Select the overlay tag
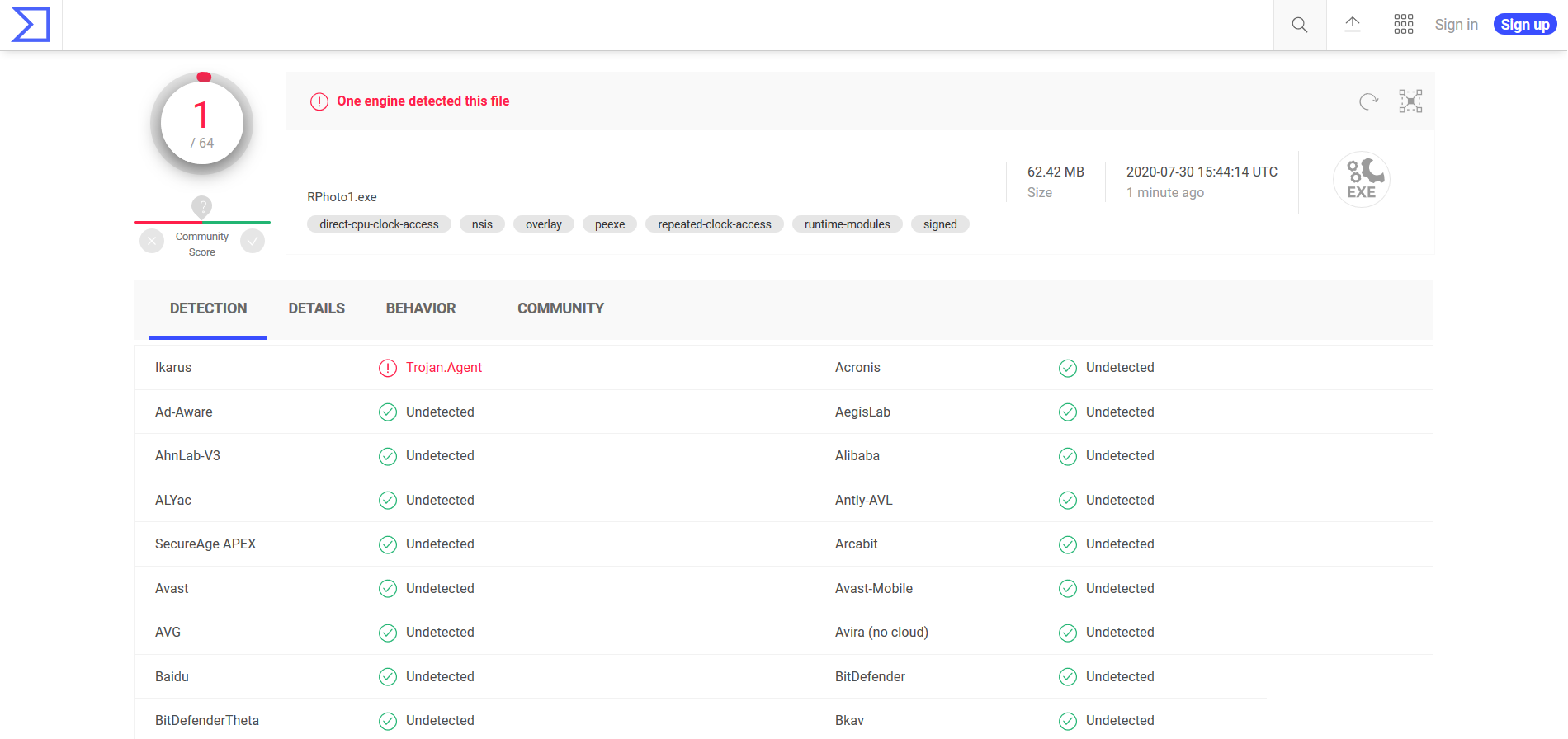 [x=544, y=224]
